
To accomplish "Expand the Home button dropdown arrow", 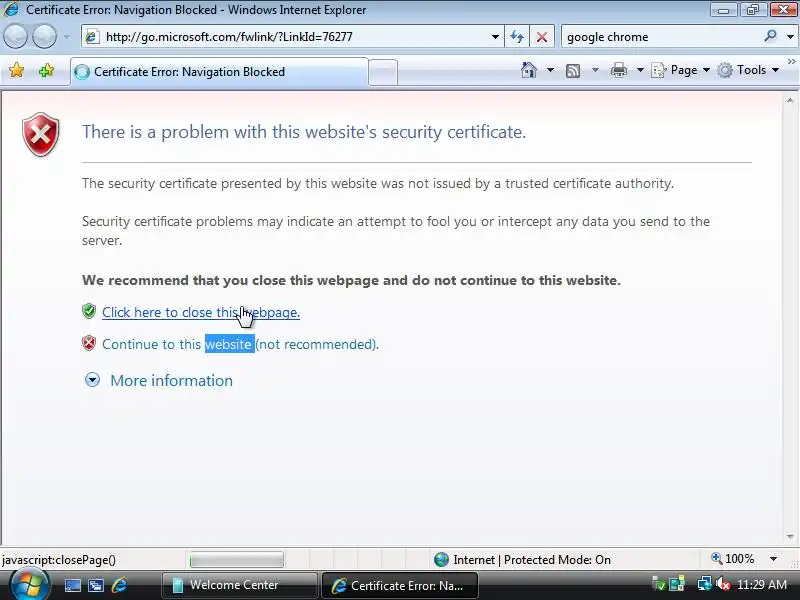I will point(550,70).
